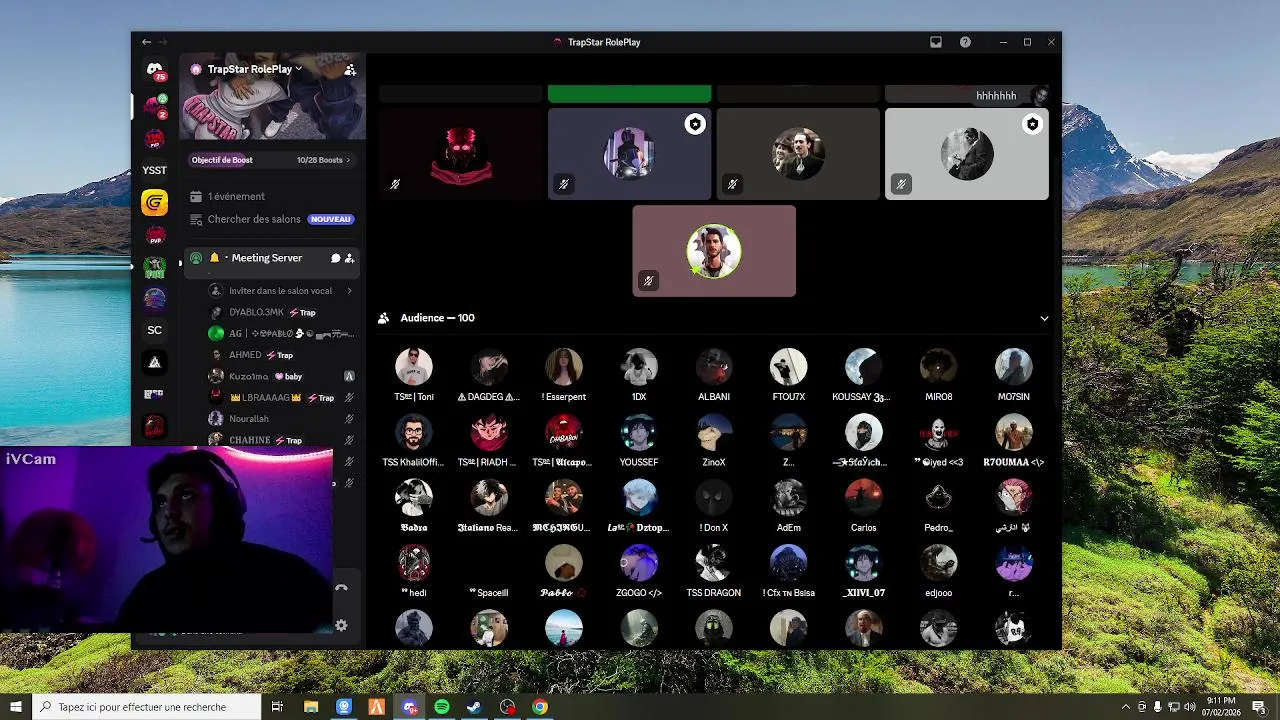Open audience member MO7SIN avatar
Screen dimensions: 1280x720
(1013, 367)
